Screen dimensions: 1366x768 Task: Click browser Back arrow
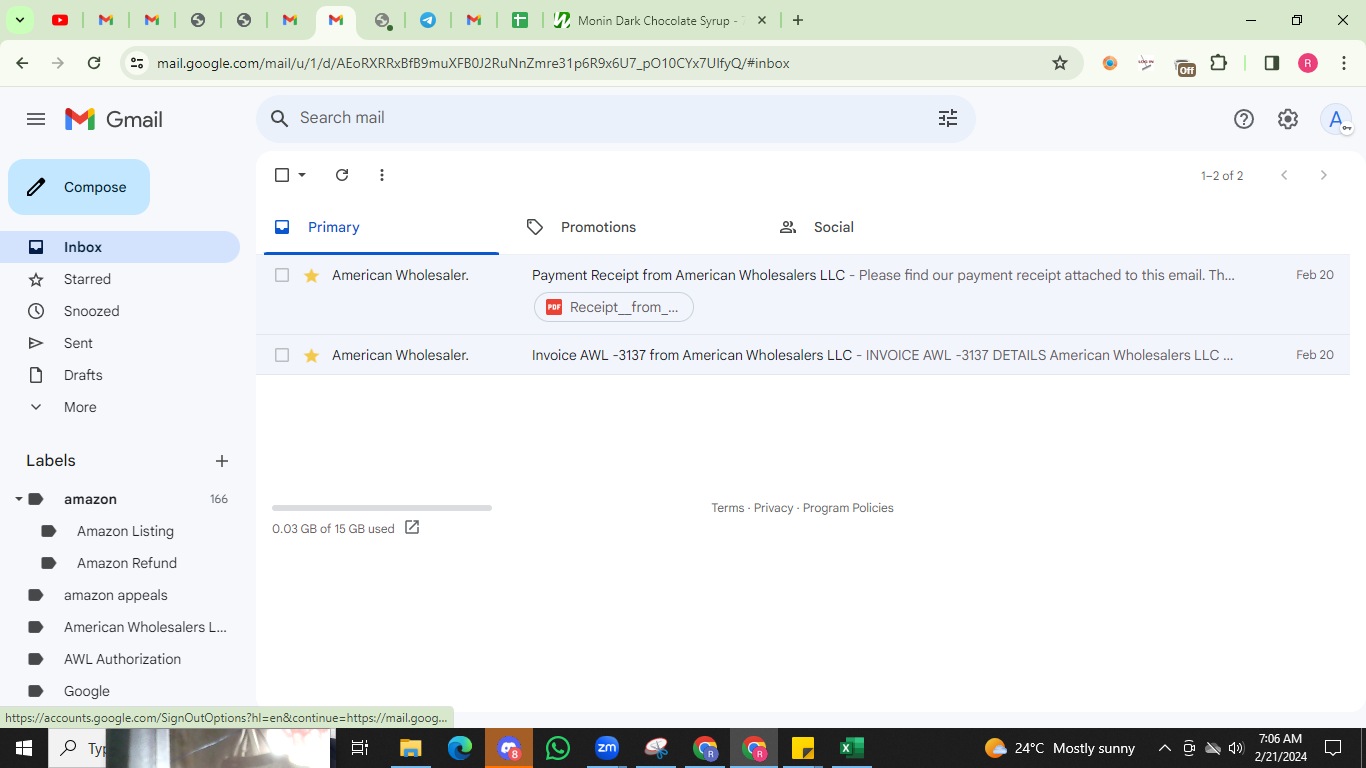(x=22, y=63)
